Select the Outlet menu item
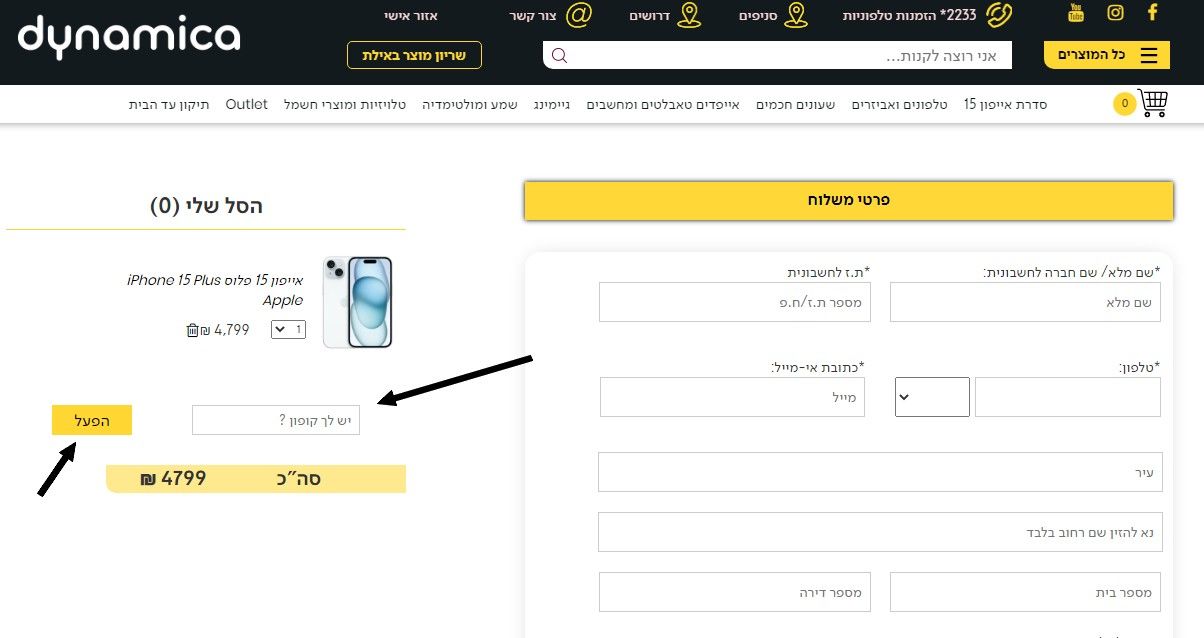This screenshot has height=638, width=1204. tap(246, 104)
